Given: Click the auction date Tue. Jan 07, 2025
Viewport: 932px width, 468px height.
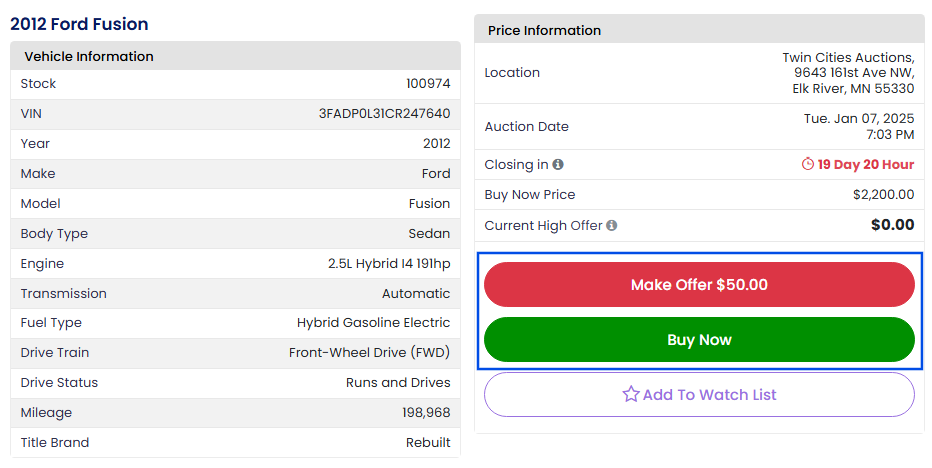Looking at the screenshot, I should (859, 119).
